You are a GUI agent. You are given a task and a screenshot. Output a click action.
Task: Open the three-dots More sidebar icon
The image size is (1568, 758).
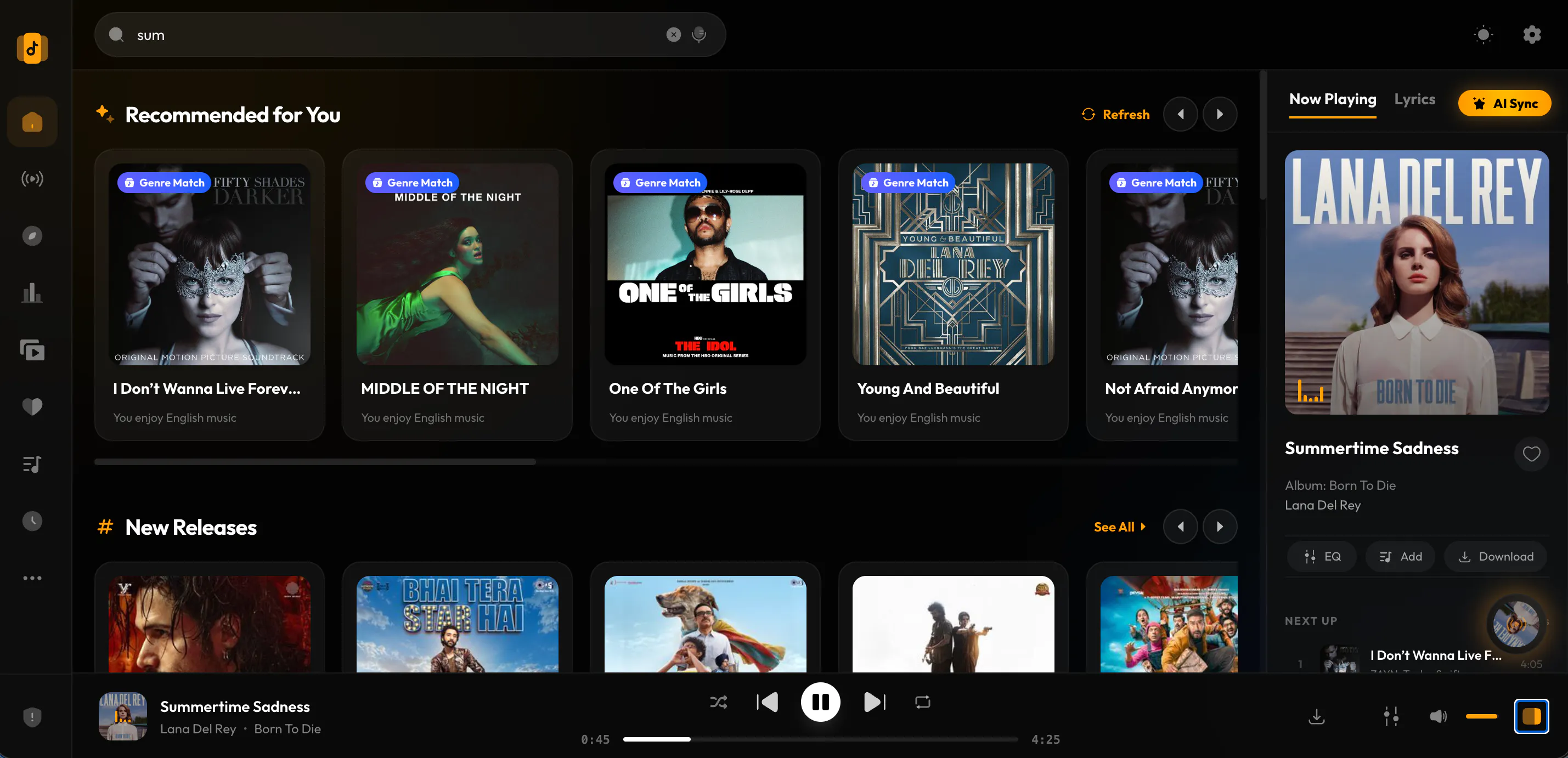(x=32, y=578)
